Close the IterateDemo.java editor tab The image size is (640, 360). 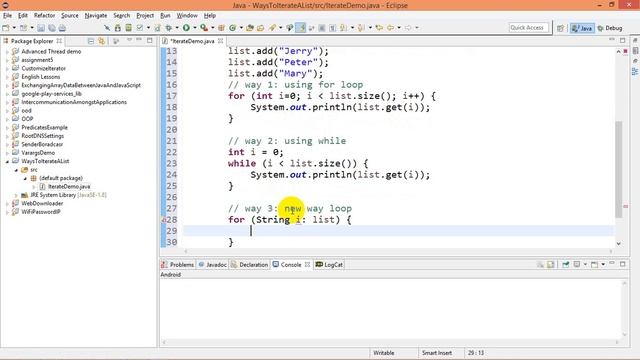pyautogui.click(x=220, y=41)
